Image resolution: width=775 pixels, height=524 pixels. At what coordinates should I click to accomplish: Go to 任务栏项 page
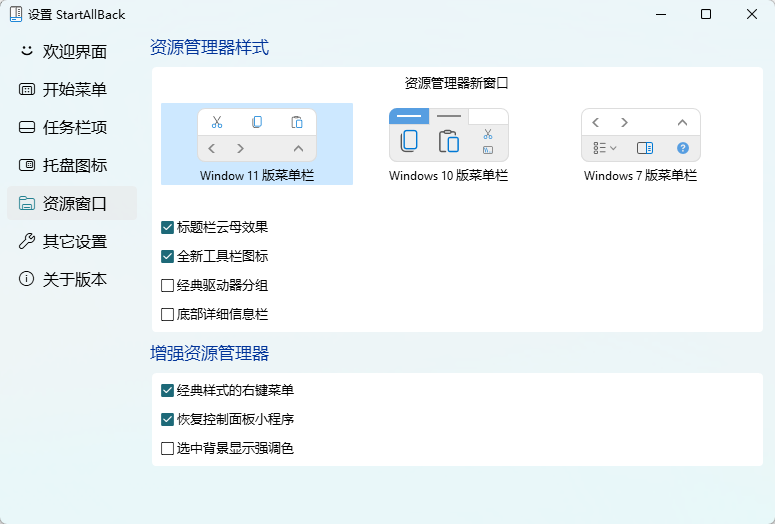[x=72, y=128]
